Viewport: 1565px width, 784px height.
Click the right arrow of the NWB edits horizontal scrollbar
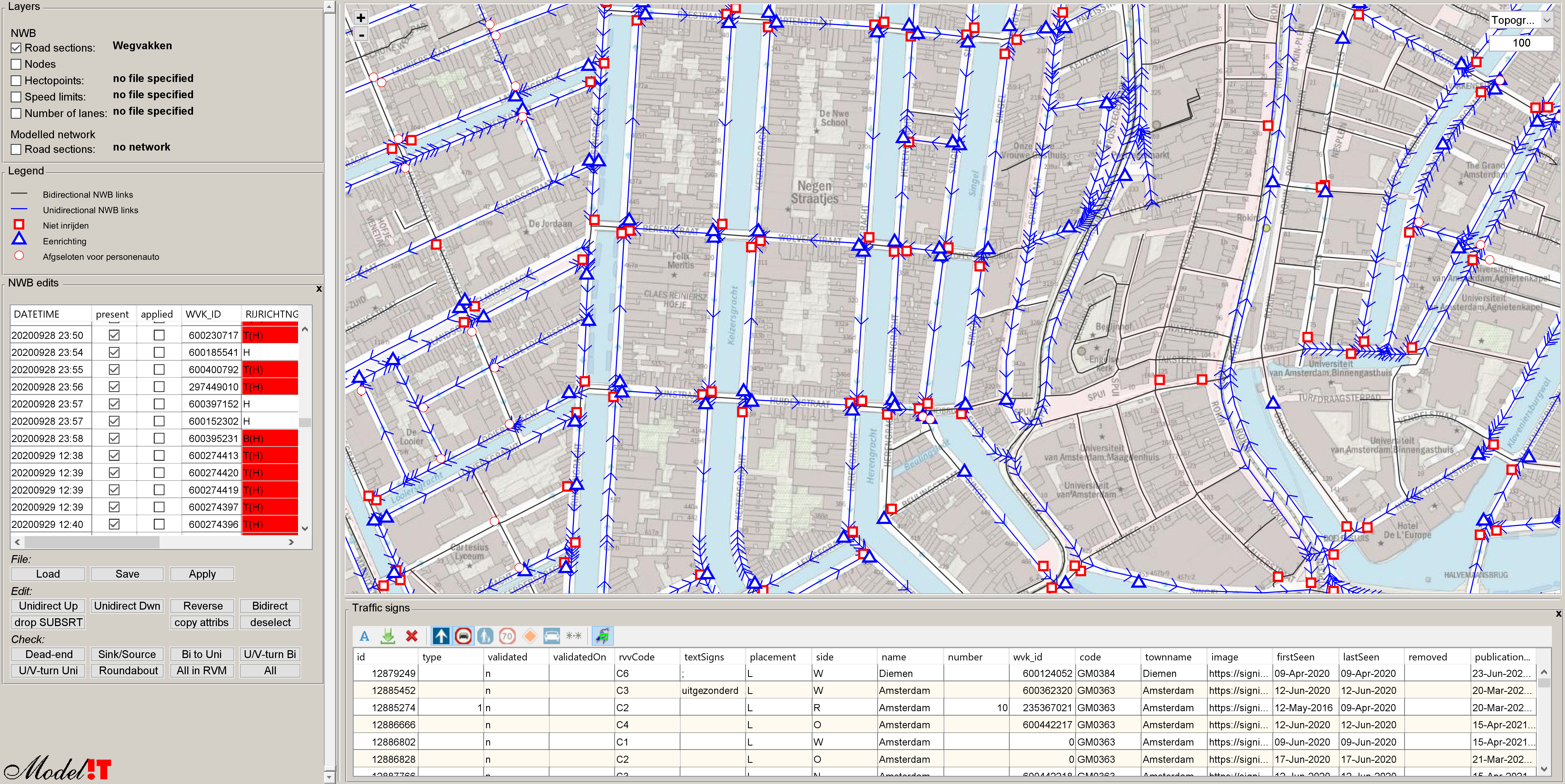click(291, 542)
